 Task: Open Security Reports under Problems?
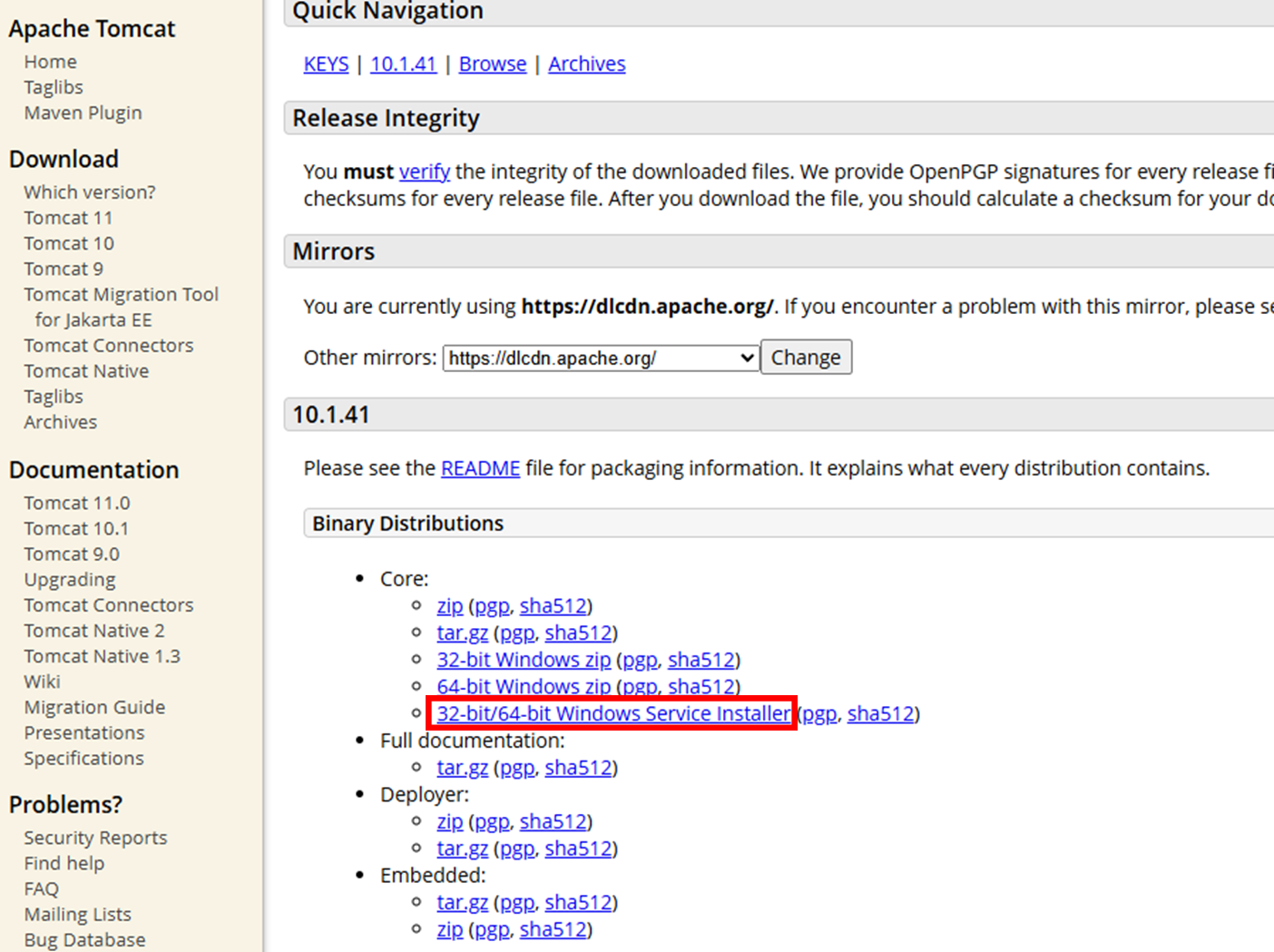coord(95,838)
